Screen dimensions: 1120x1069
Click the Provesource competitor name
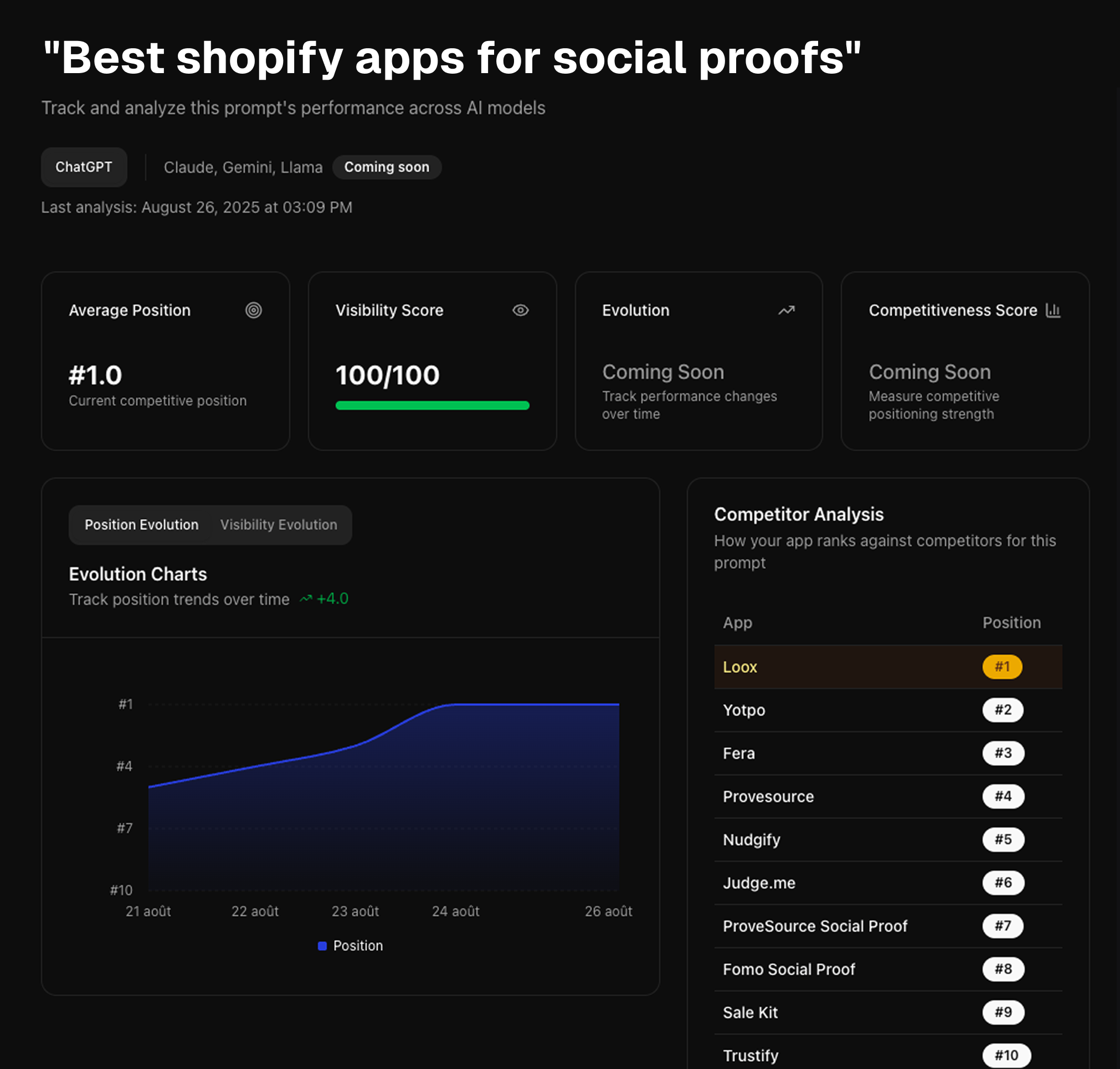pyautogui.click(x=768, y=796)
